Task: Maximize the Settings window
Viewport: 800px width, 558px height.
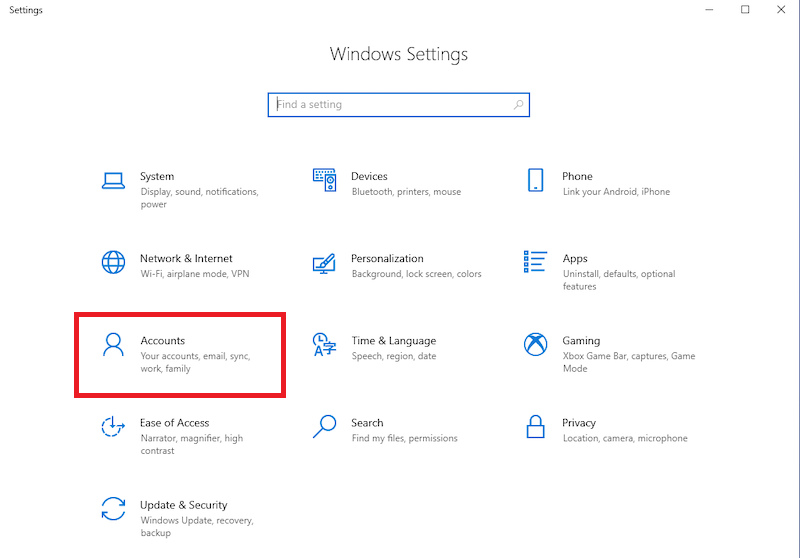Action: pos(745,10)
